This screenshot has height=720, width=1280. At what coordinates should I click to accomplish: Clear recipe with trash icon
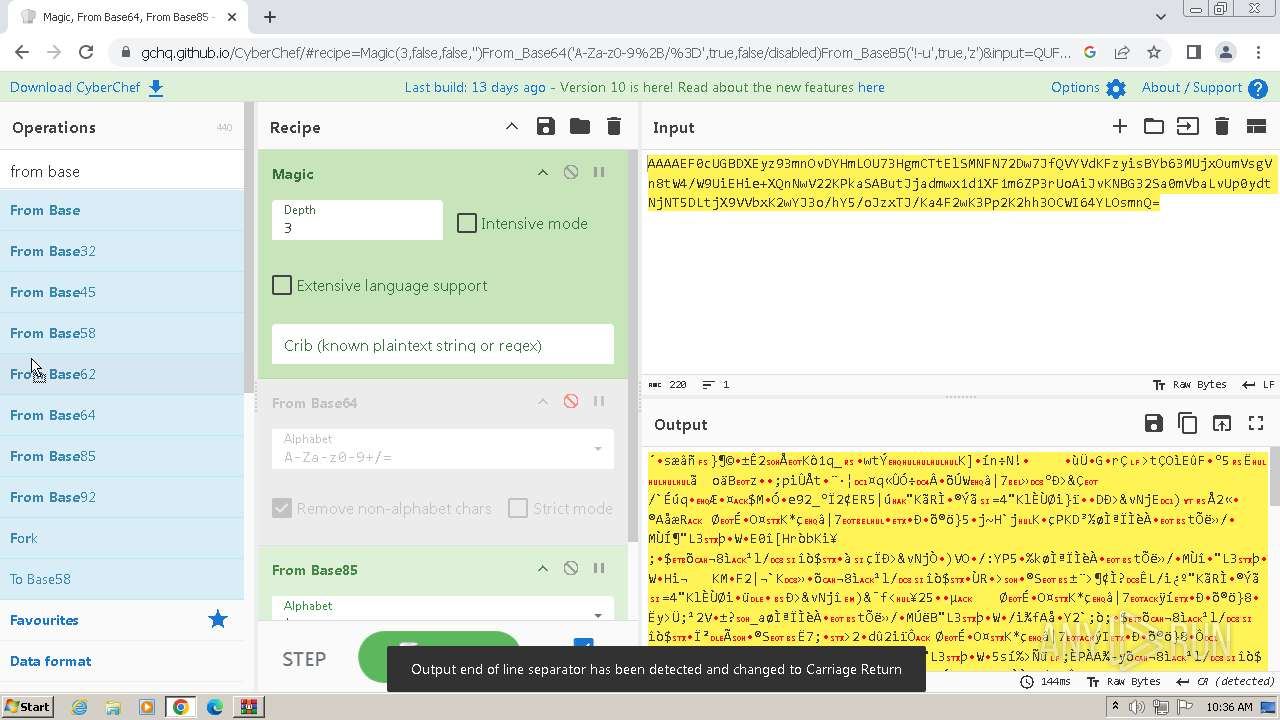(x=614, y=126)
